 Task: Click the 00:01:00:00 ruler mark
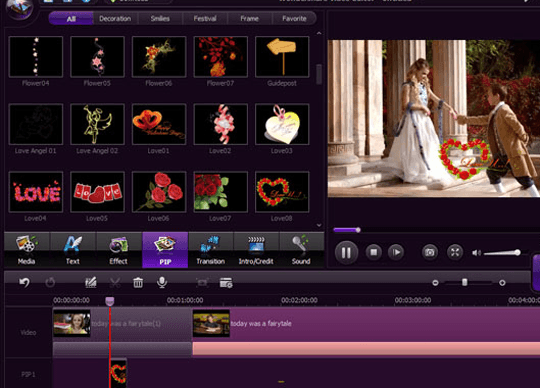185,300
